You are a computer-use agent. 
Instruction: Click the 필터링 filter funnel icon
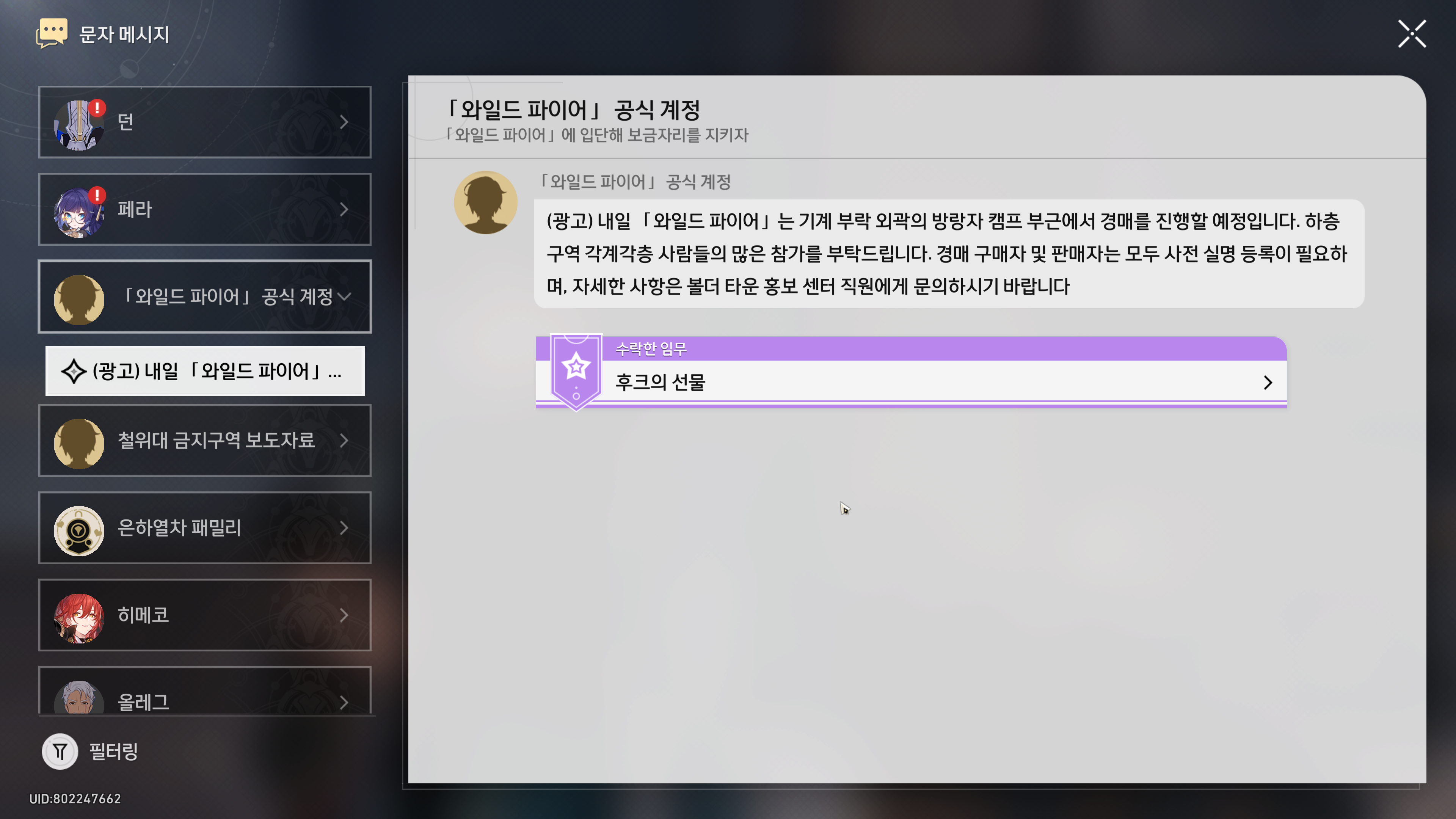click(60, 751)
